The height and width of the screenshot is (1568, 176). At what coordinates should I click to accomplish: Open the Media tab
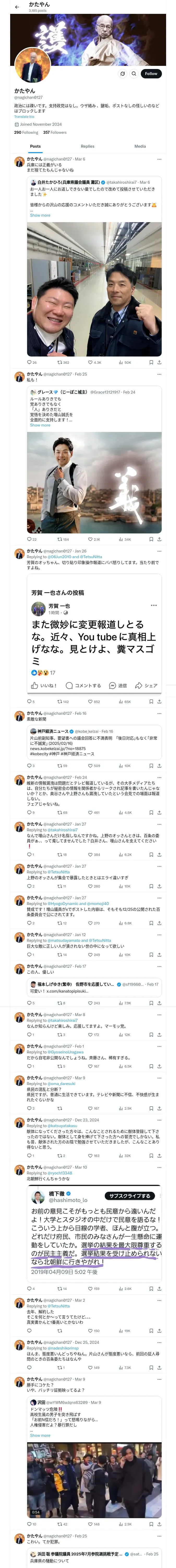[x=140, y=146]
